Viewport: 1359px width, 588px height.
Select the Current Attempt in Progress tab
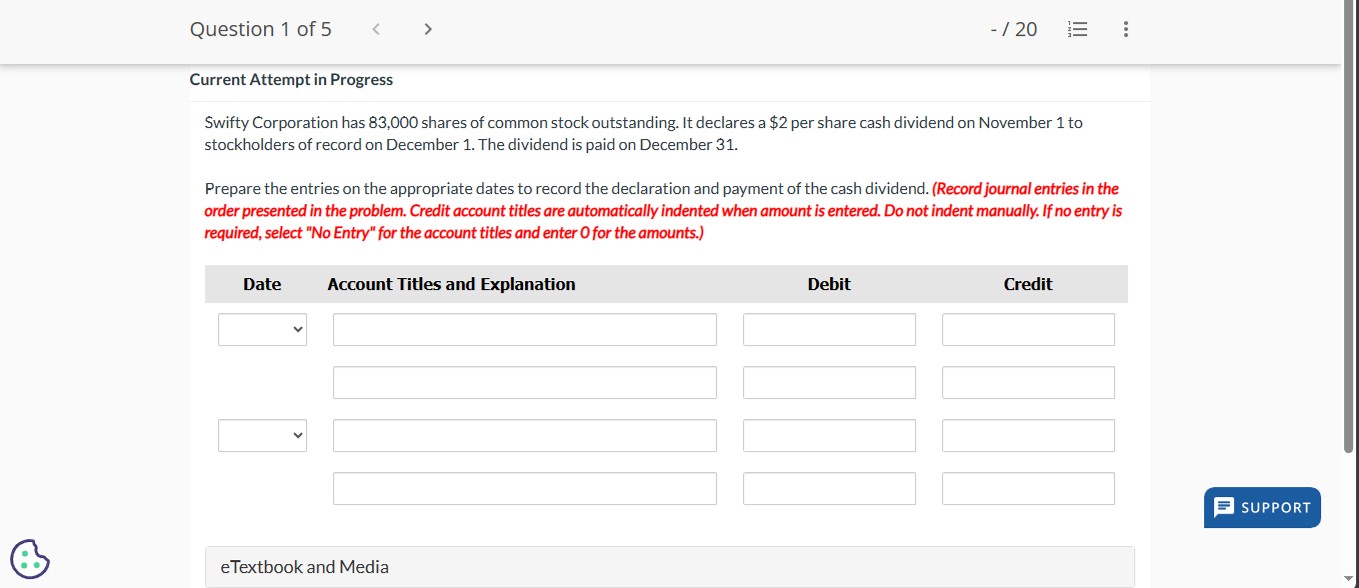point(291,79)
